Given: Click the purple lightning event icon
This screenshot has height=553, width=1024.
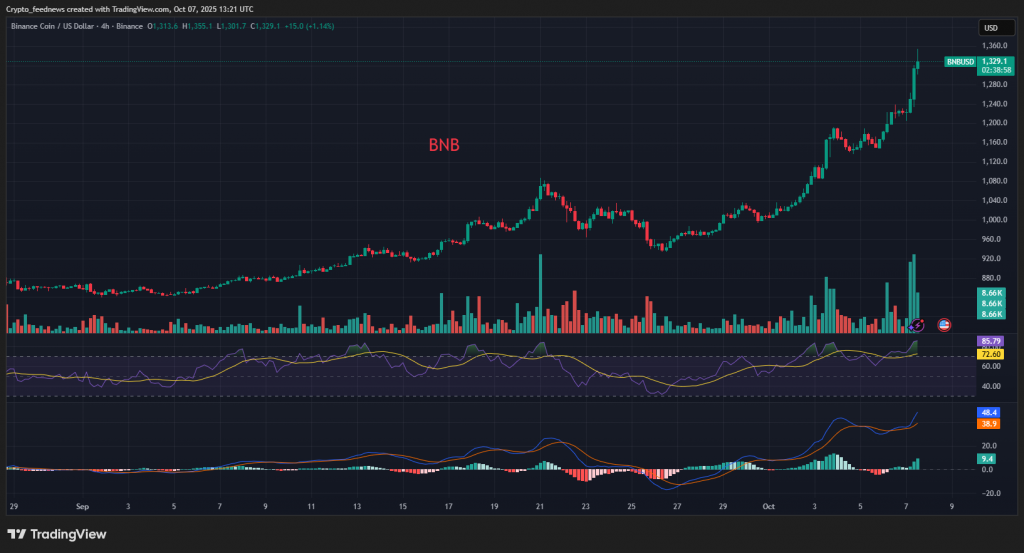Looking at the screenshot, I should coord(918,324).
